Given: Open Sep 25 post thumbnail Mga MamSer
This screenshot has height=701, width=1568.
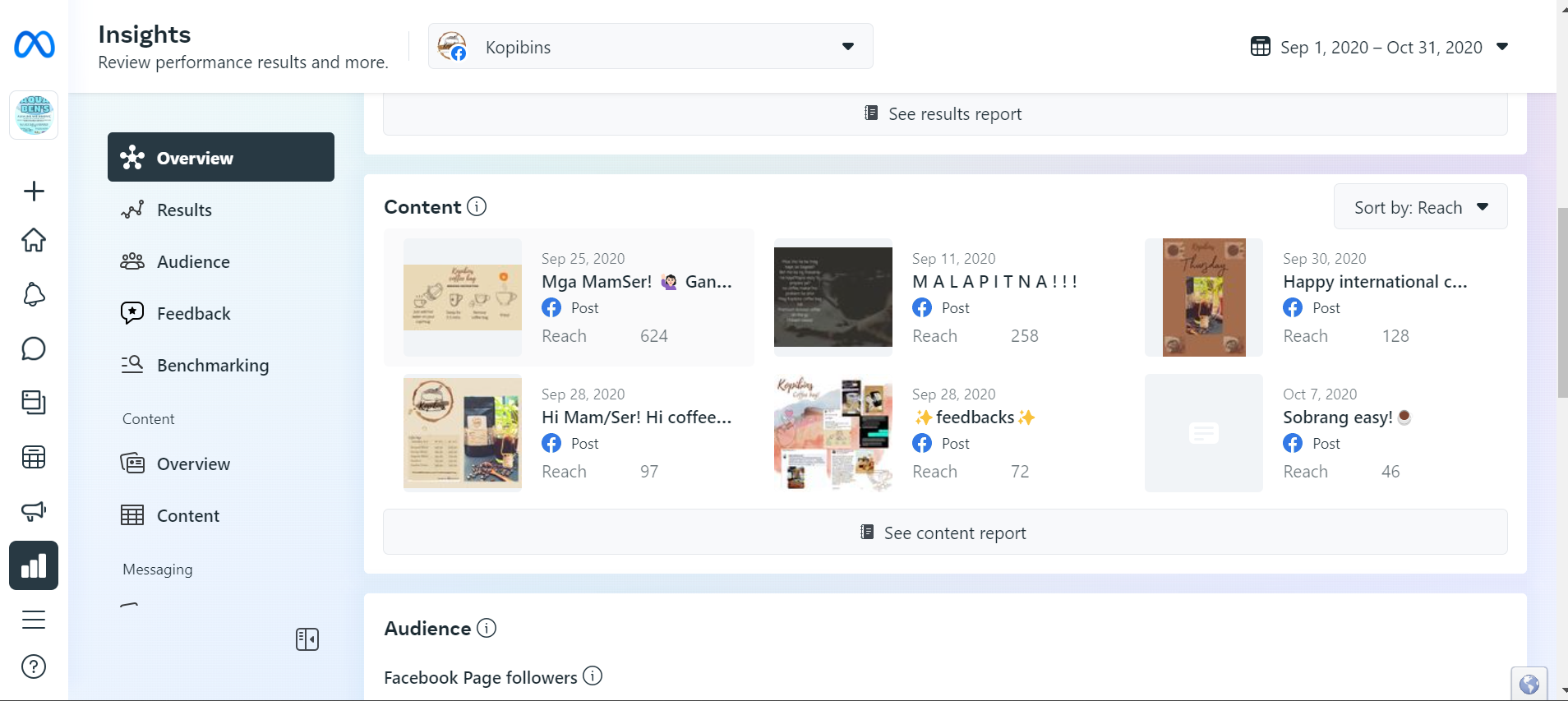Looking at the screenshot, I should point(463,297).
